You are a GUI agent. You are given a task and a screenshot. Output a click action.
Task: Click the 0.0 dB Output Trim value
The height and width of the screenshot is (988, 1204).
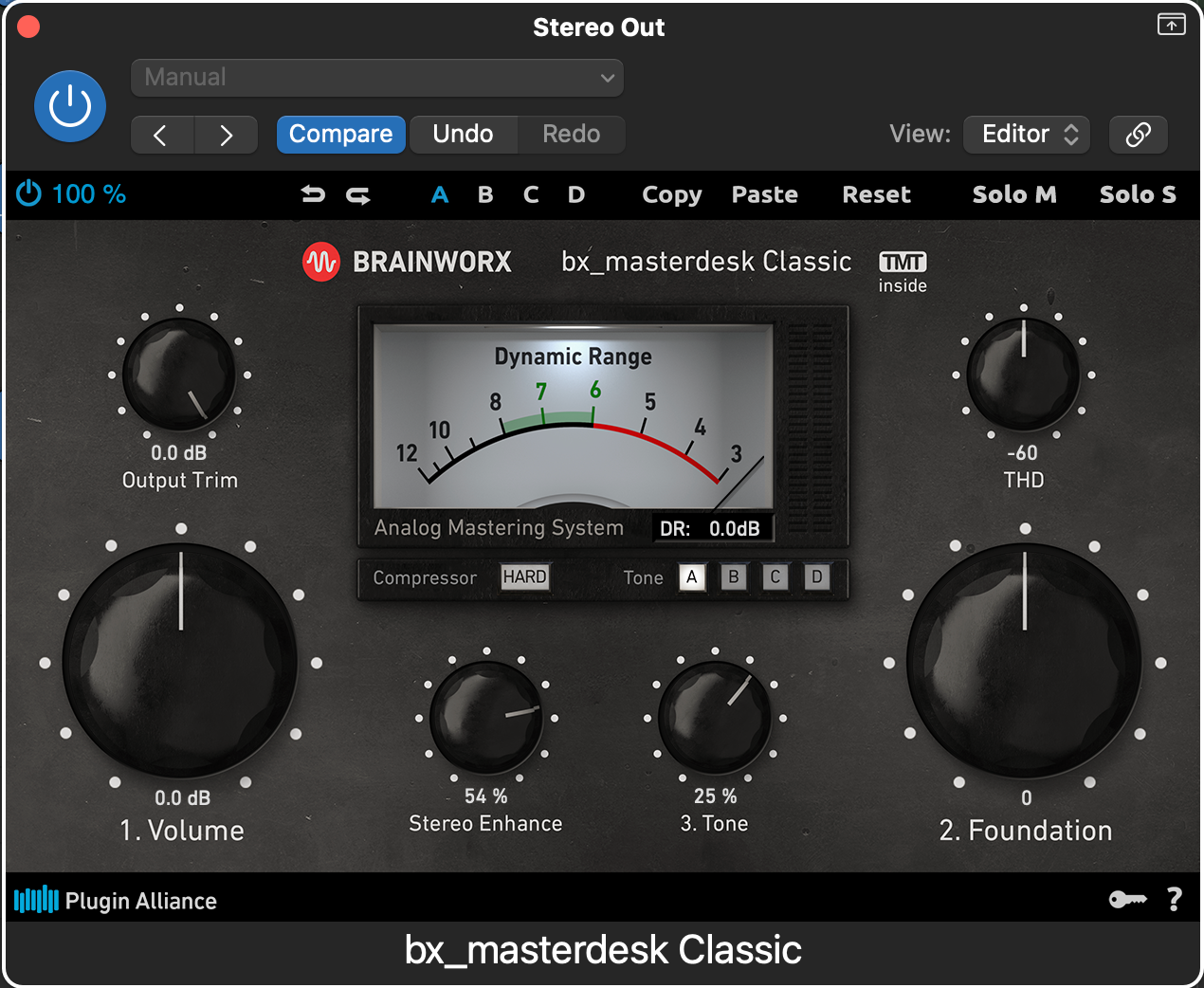click(178, 453)
